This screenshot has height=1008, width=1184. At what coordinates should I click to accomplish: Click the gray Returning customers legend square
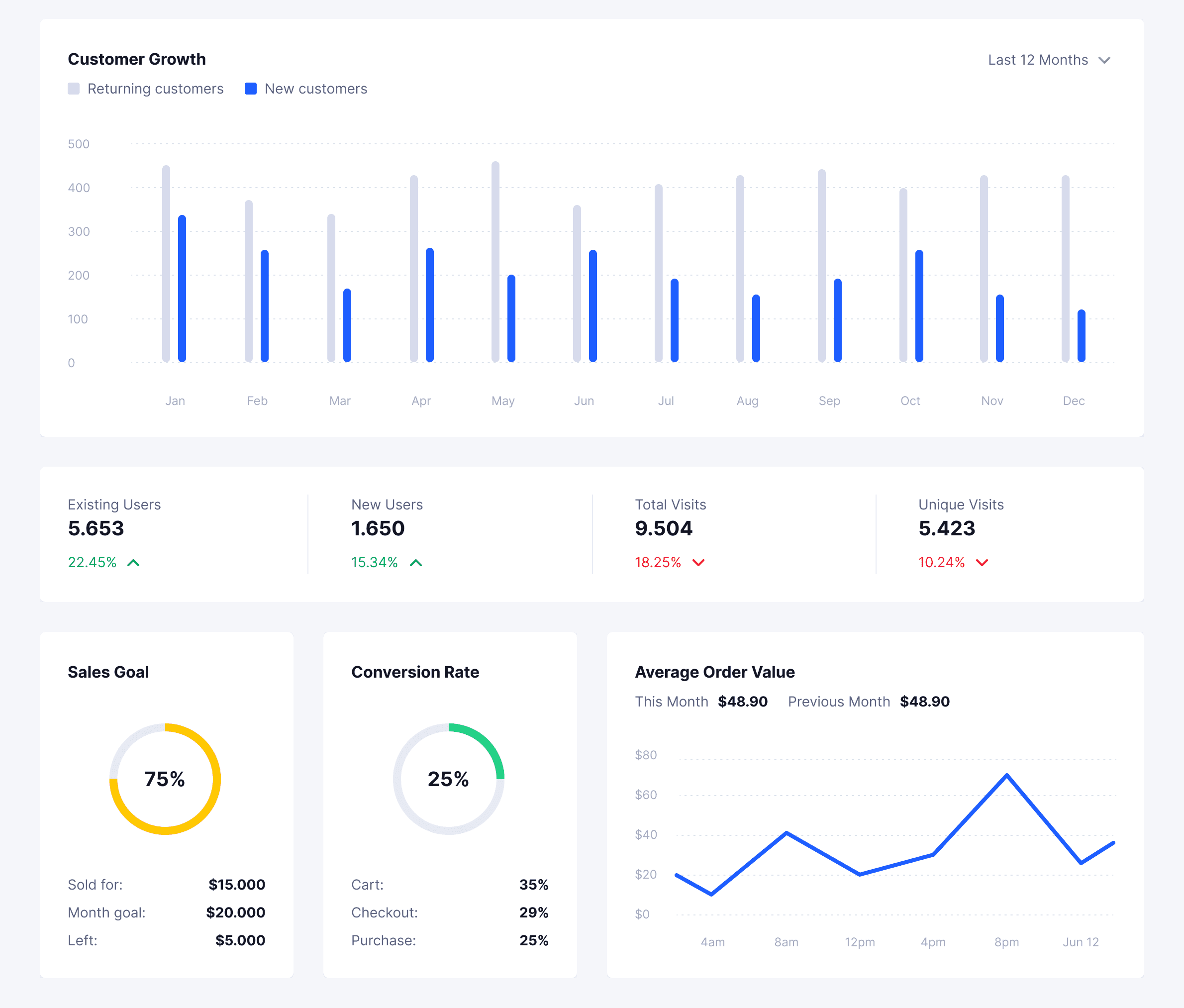[74, 89]
